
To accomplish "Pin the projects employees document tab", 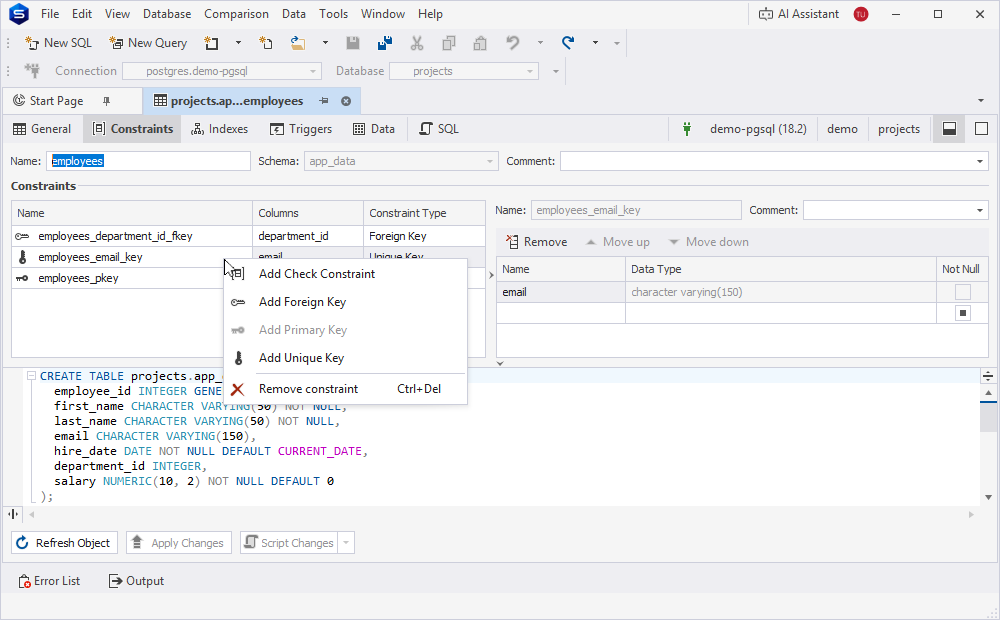I will 324,101.
